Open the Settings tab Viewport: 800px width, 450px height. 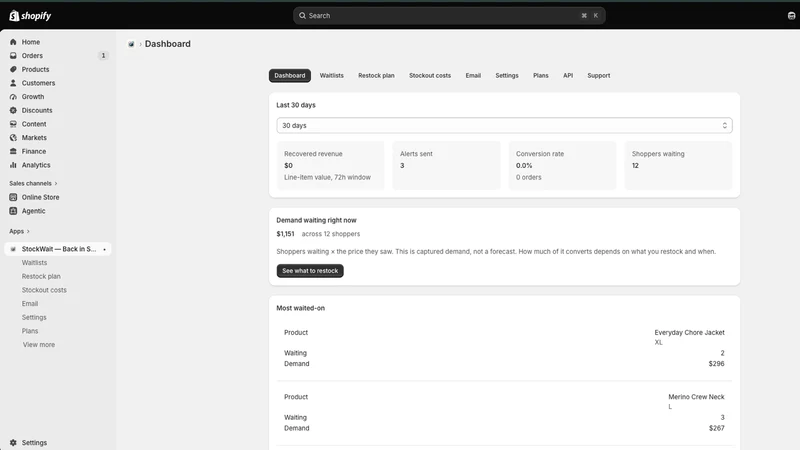pos(507,76)
